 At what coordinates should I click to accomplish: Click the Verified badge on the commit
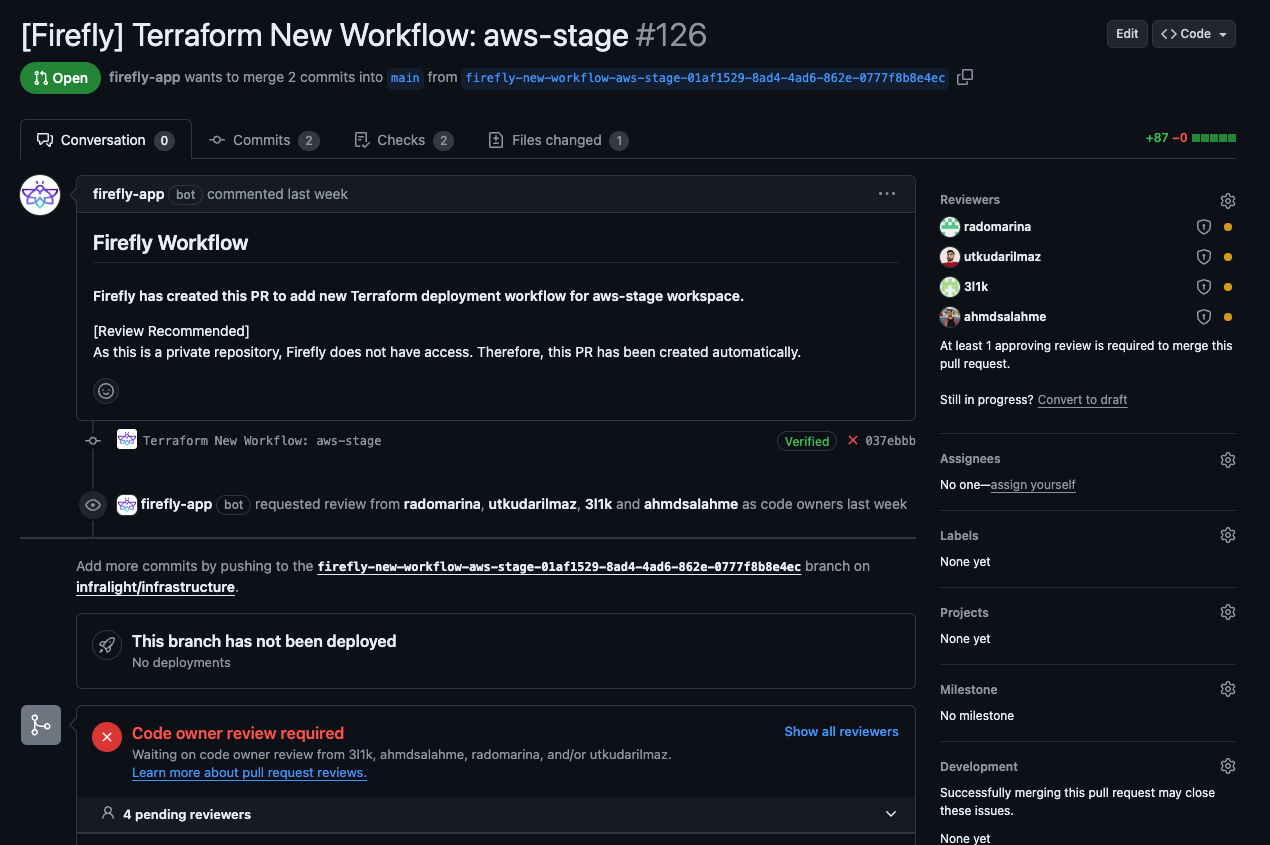pos(807,441)
